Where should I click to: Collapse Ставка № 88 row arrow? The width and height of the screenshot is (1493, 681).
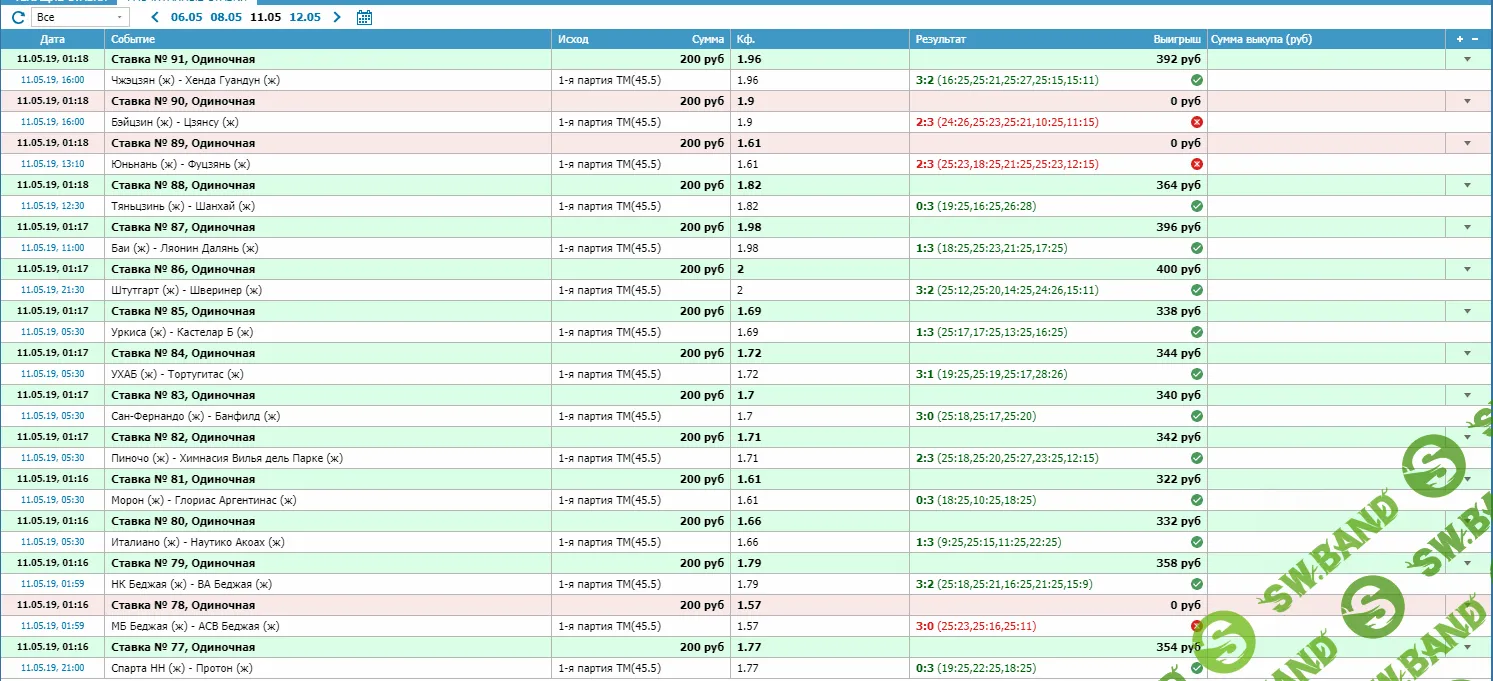click(x=1468, y=185)
